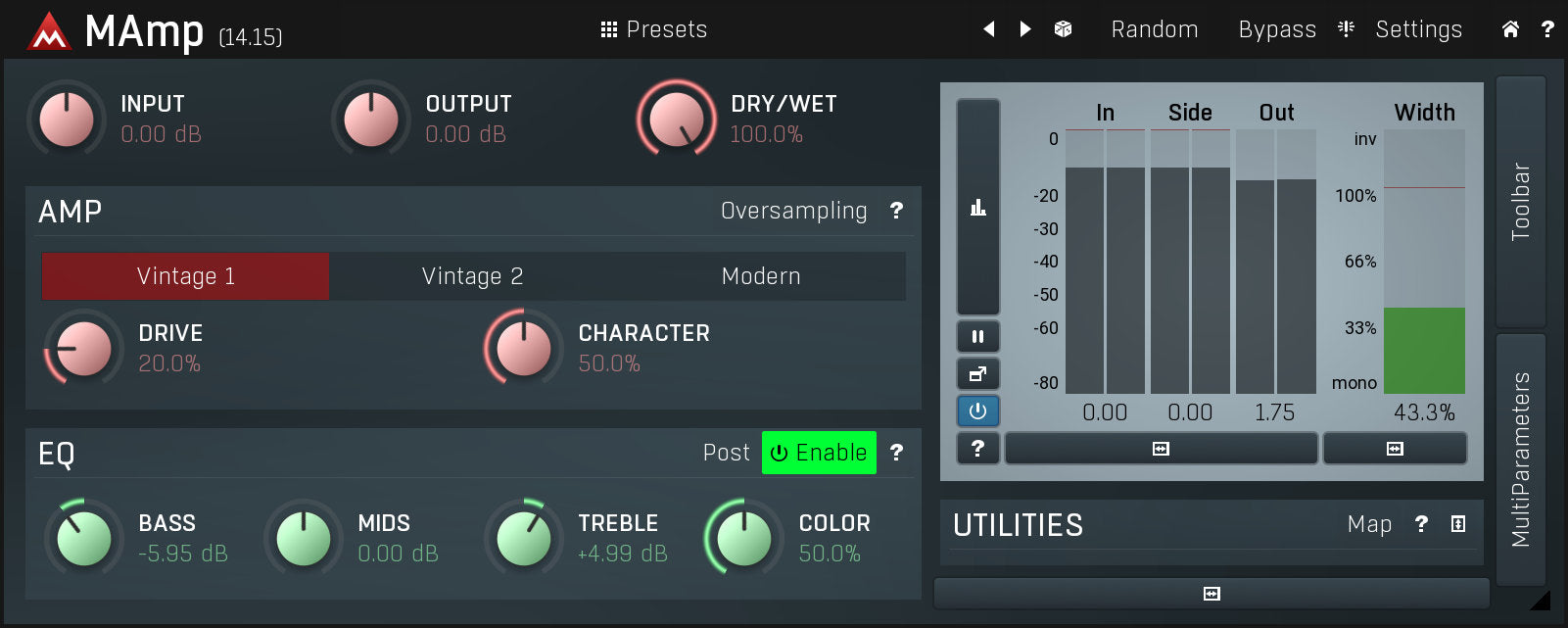Pop out the meters into separate window
The width and height of the screenshot is (1568, 628).
[977, 373]
